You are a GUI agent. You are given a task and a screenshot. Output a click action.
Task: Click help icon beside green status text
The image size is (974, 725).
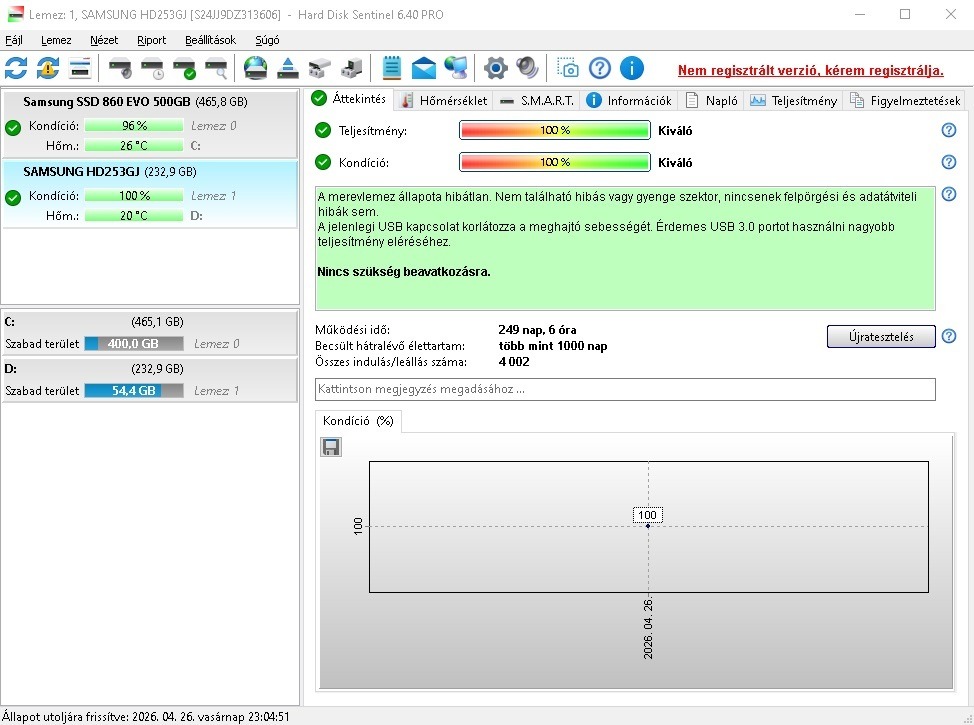pos(949,194)
